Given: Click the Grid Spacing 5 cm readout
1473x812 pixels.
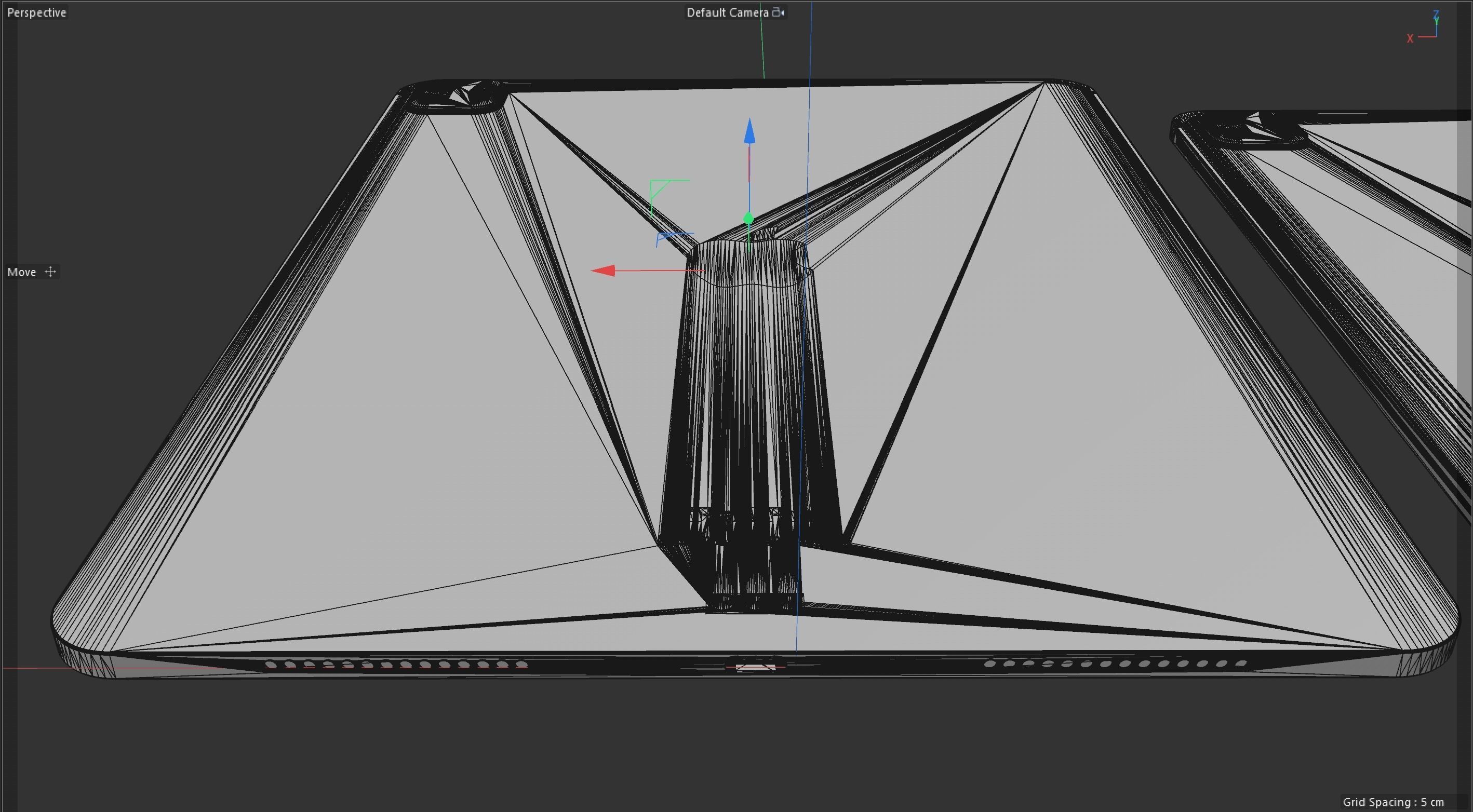Looking at the screenshot, I should click(x=1393, y=802).
